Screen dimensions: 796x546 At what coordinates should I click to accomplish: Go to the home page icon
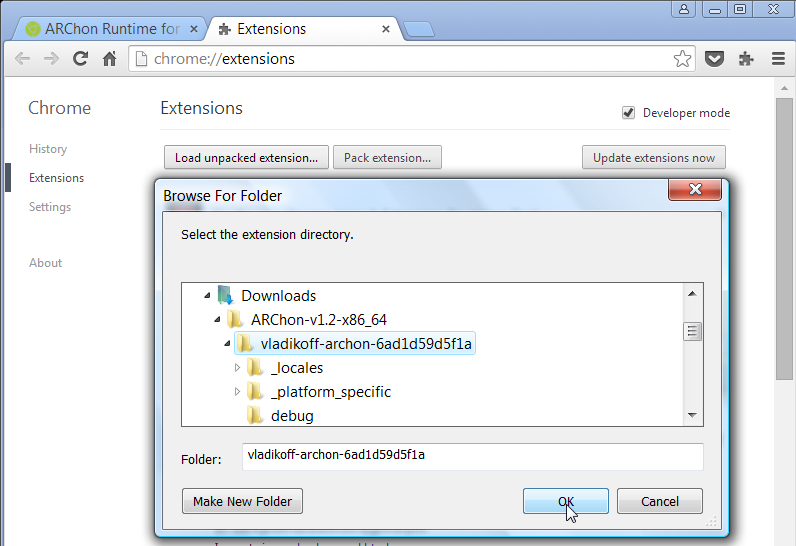[110, 59]
